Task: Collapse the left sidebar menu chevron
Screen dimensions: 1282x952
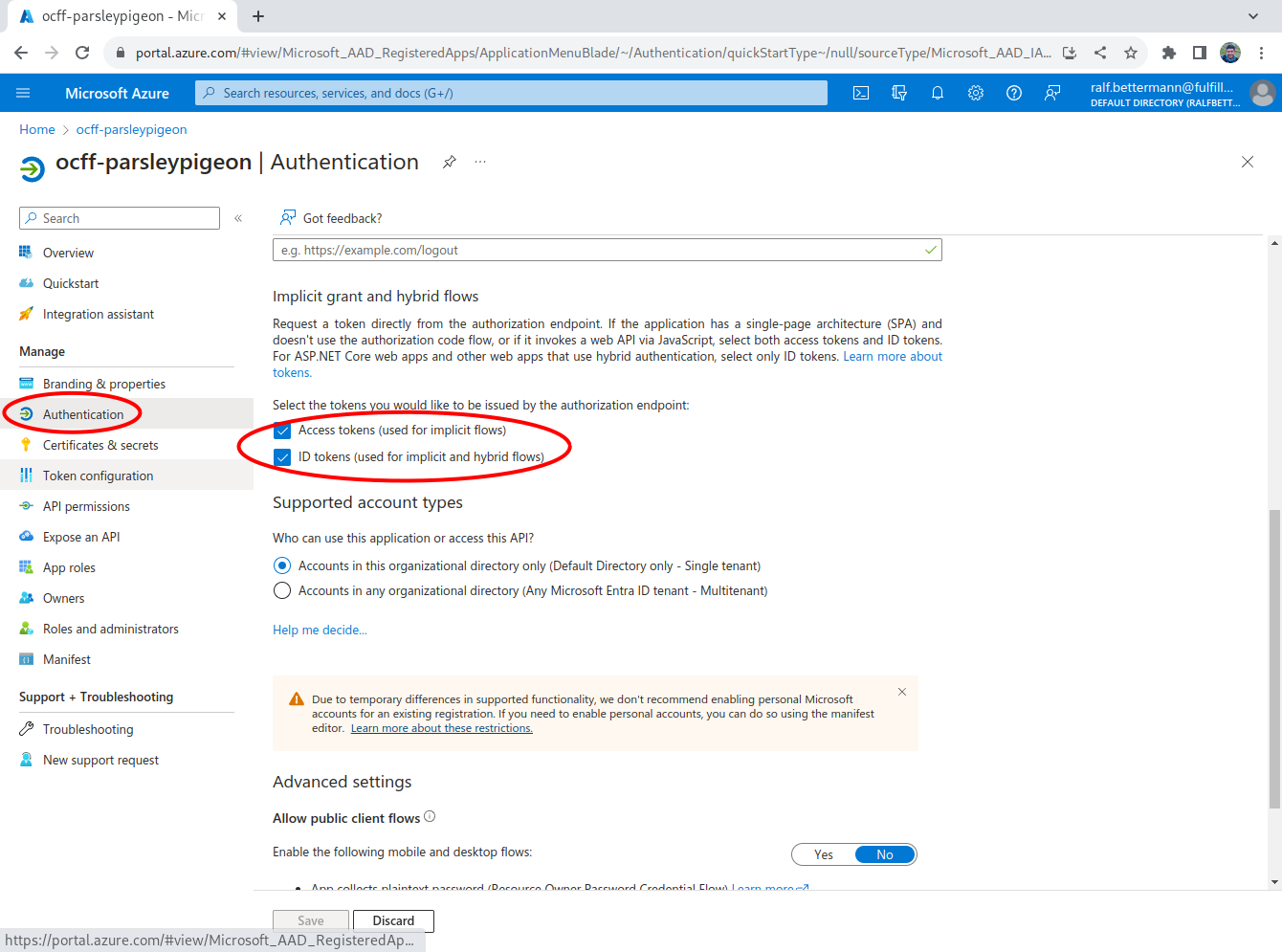Action: click(238, 218)
